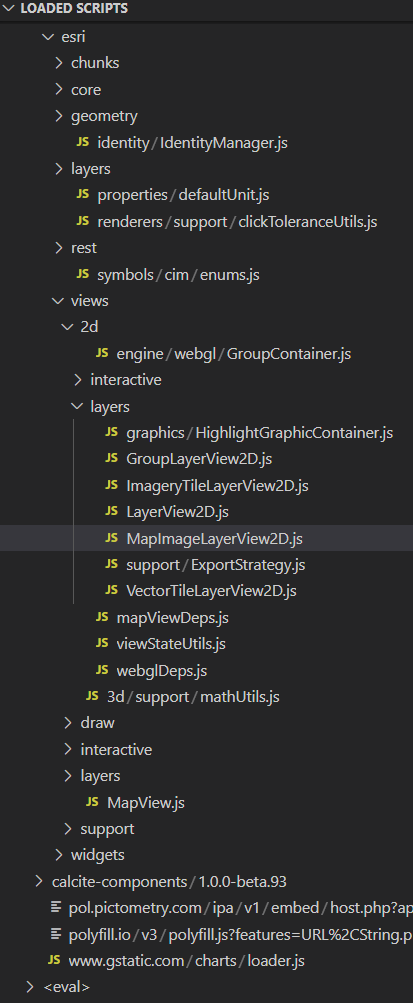The height and width of the screenshot is (1003, 413).
Task: Click JS icon beside GroupContainer.js
Action: 102,353
